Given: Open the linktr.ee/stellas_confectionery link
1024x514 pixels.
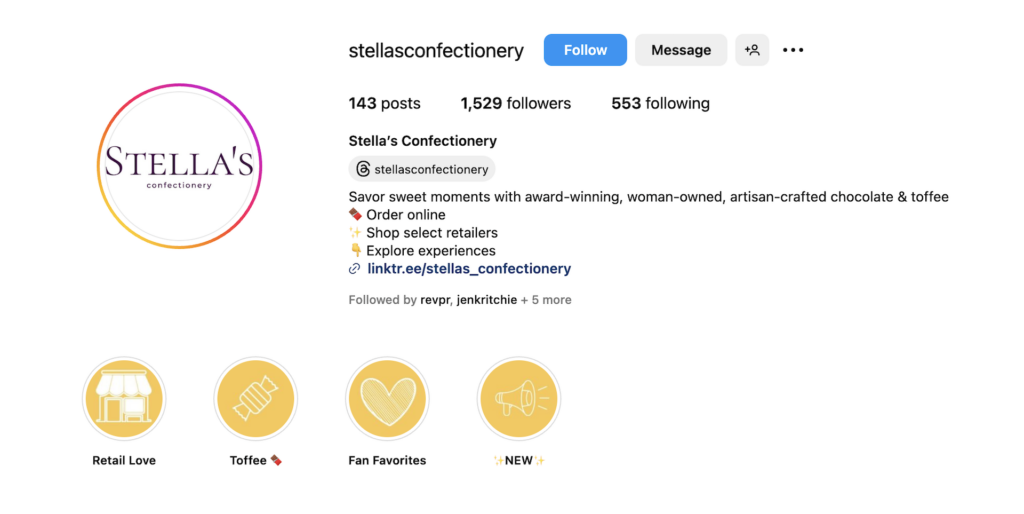Looking at the screenshot, I should 469,269.
